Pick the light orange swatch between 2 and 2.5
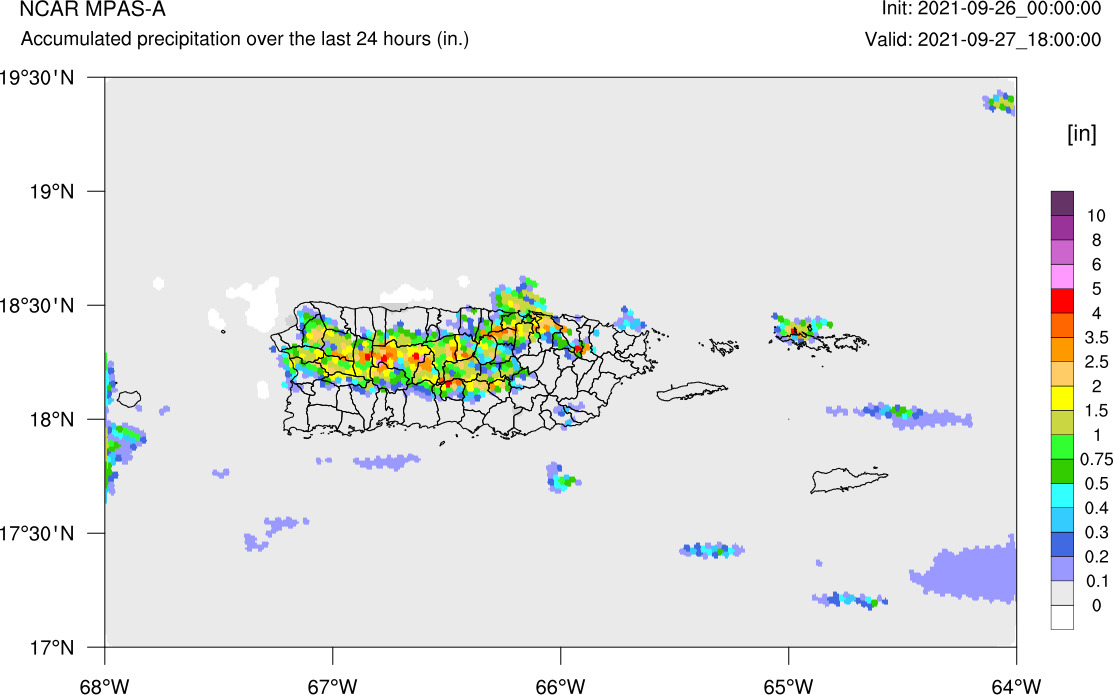Screen dimensions: 1113x695 pos(1062,374)
